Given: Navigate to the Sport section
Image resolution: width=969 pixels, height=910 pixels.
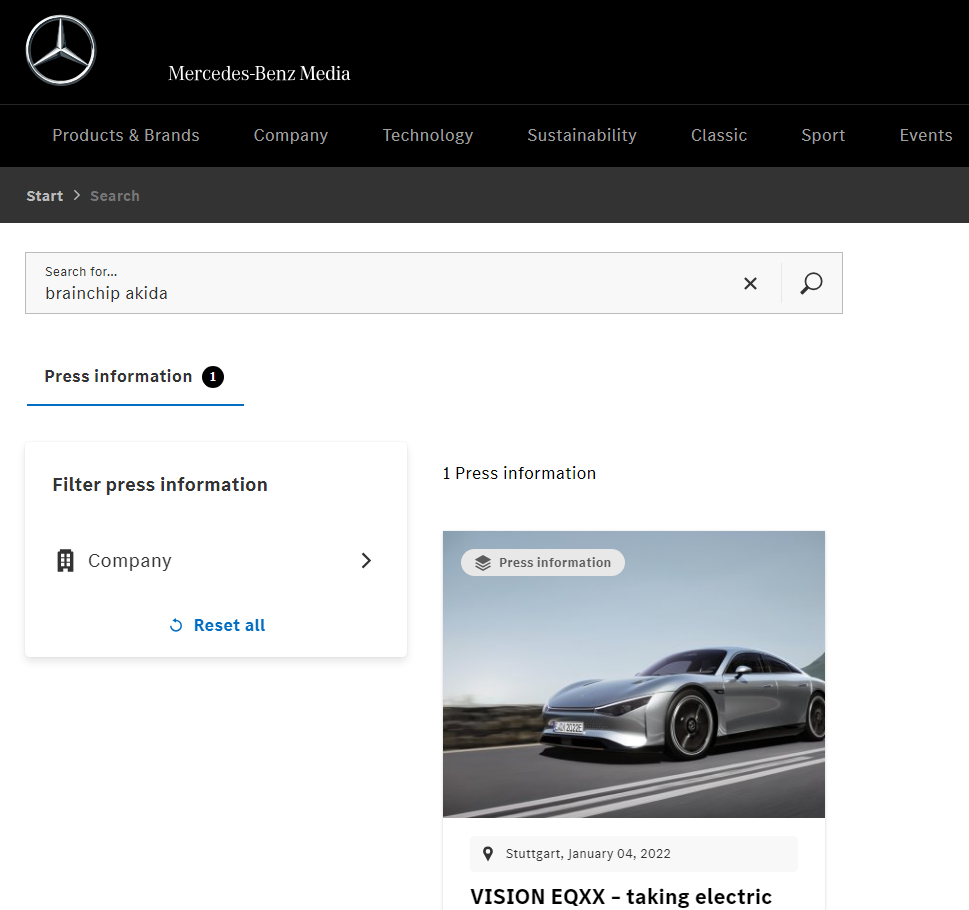Looking at the screenshot, I should [823, 136].
